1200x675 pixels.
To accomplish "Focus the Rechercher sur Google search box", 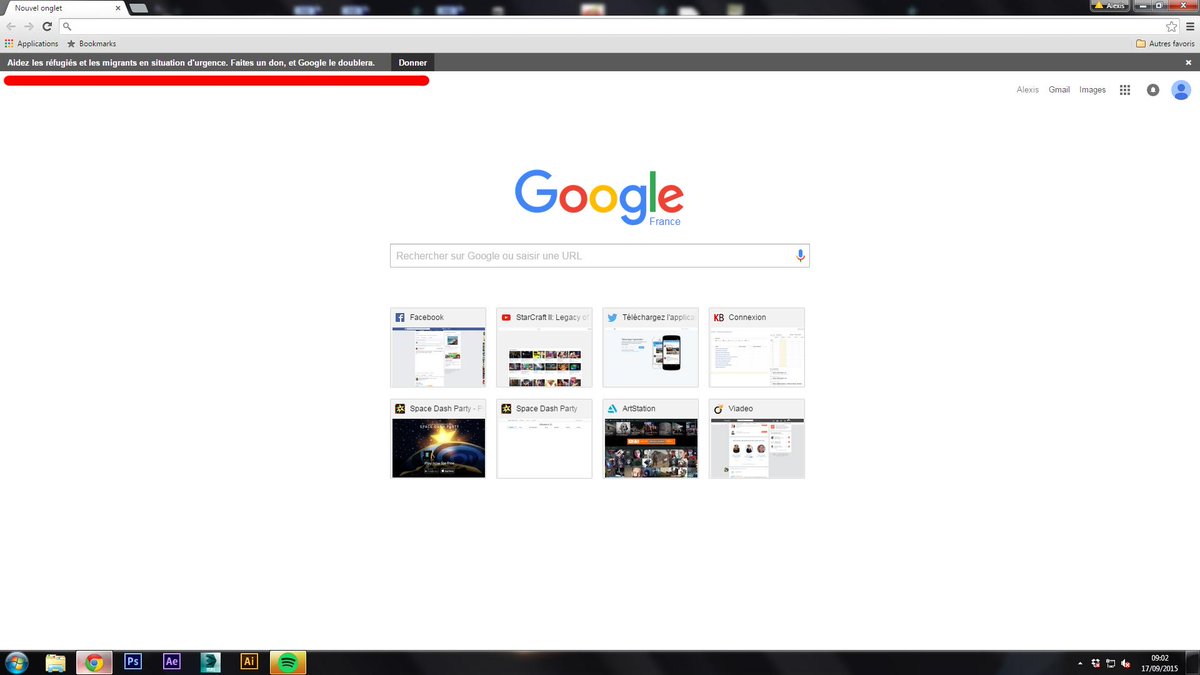I will [599, 256].
